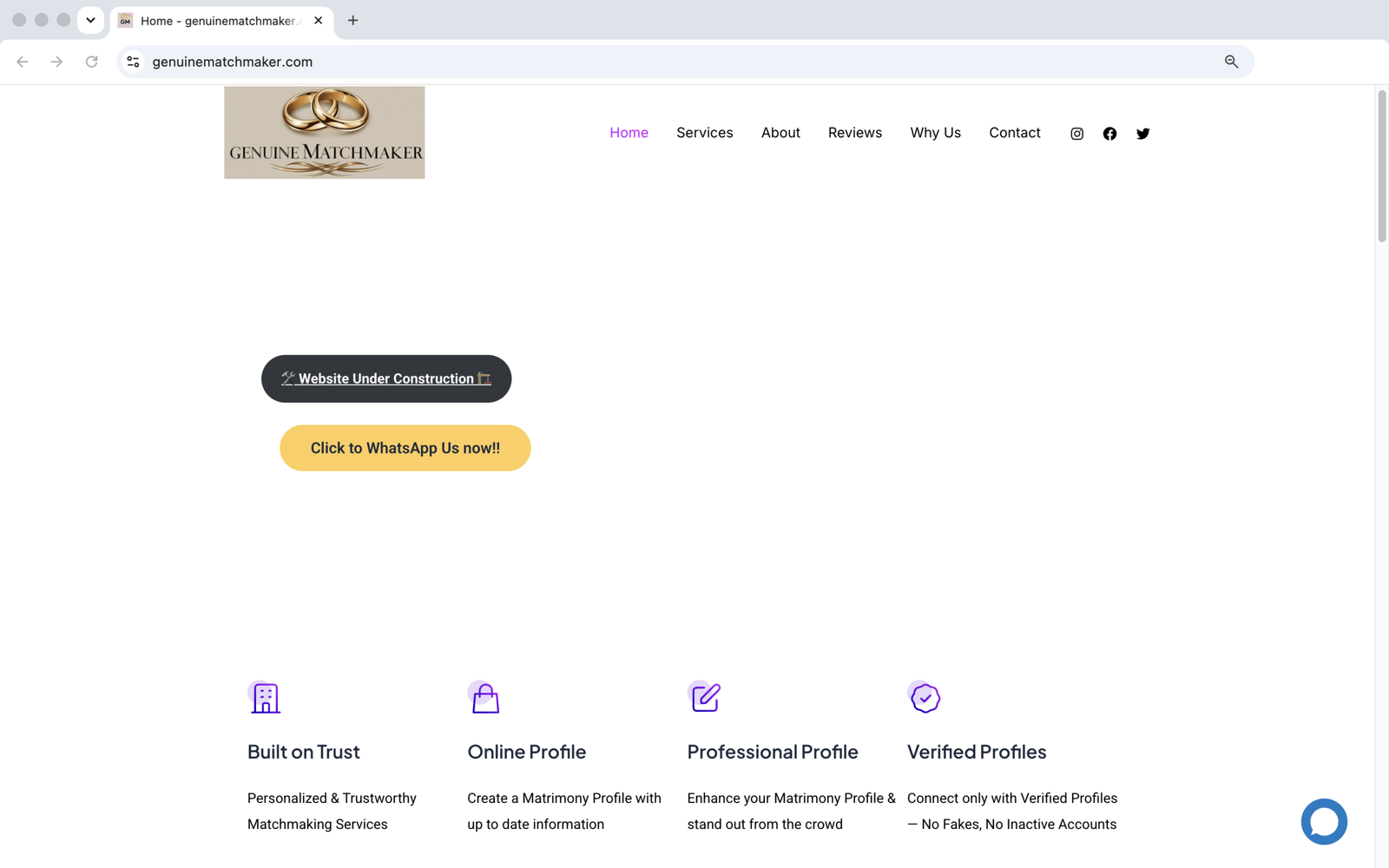Screen dimensions: 1389x868
Task: Open a new browser tab with plus
Action: click(352, 20)
